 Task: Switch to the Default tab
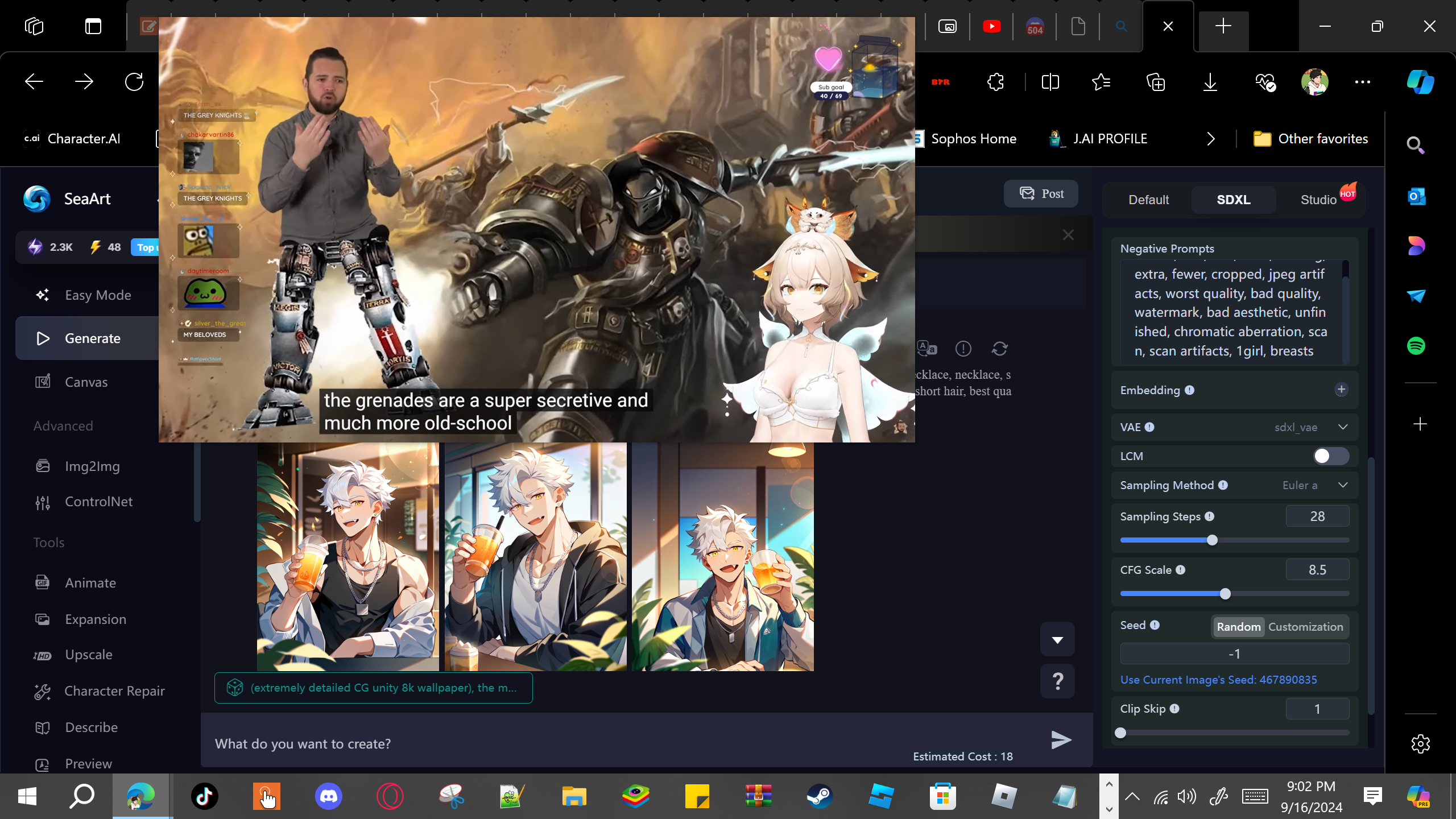click(1148, 200)
